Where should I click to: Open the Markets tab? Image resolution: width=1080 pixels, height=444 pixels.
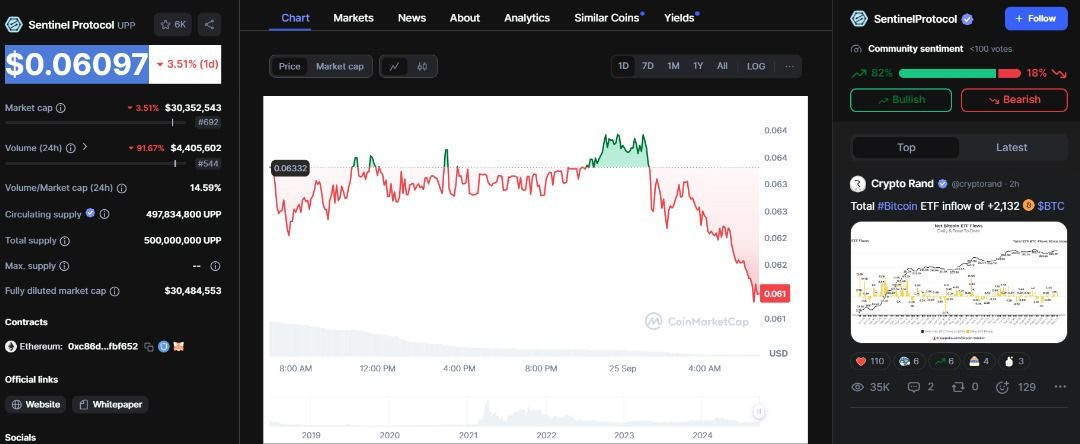[x=353, y=18]
